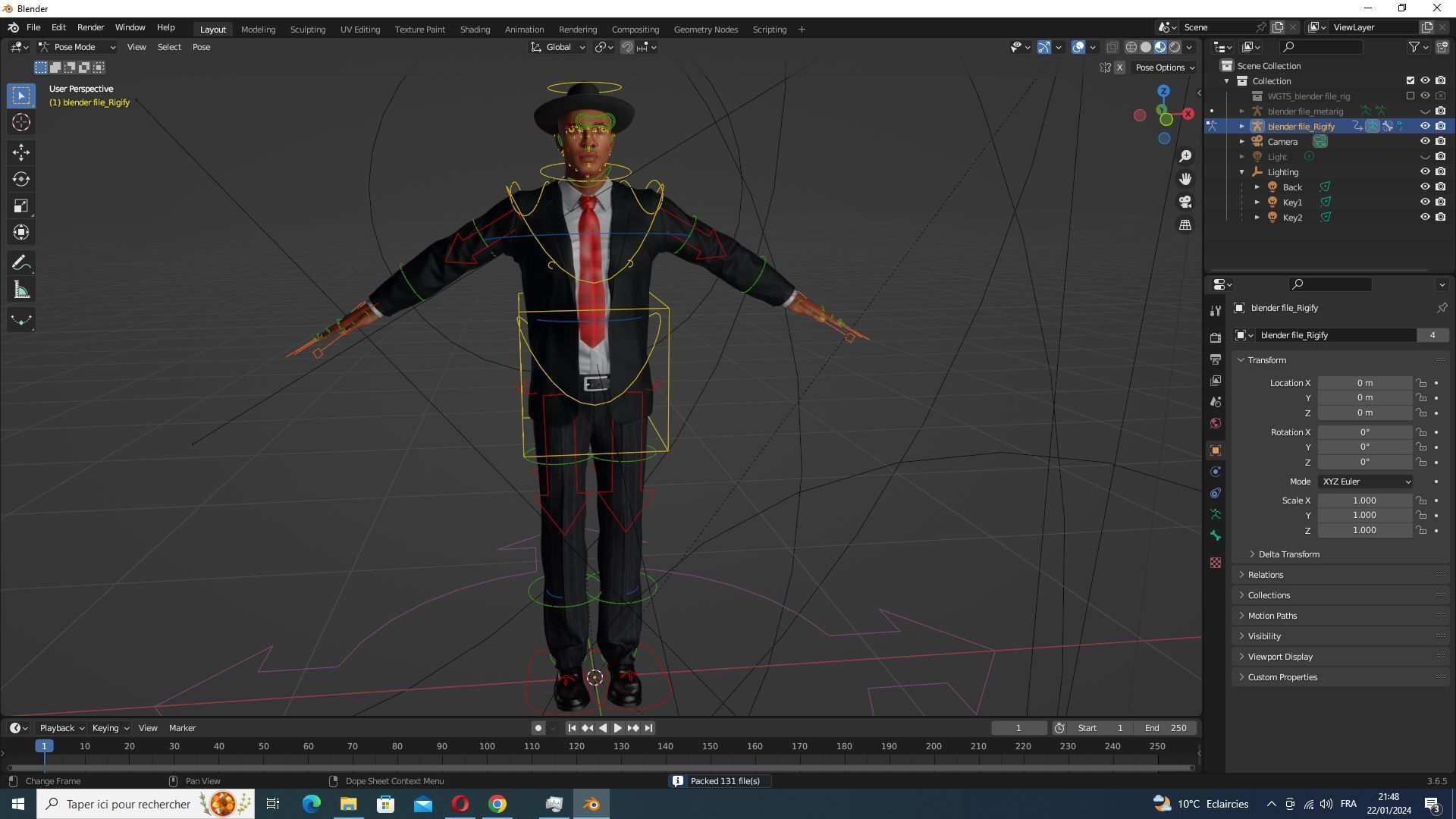This screenshot has height=819, width=1456.
Task: Select the Measure tool
Action: click(20, 290)
